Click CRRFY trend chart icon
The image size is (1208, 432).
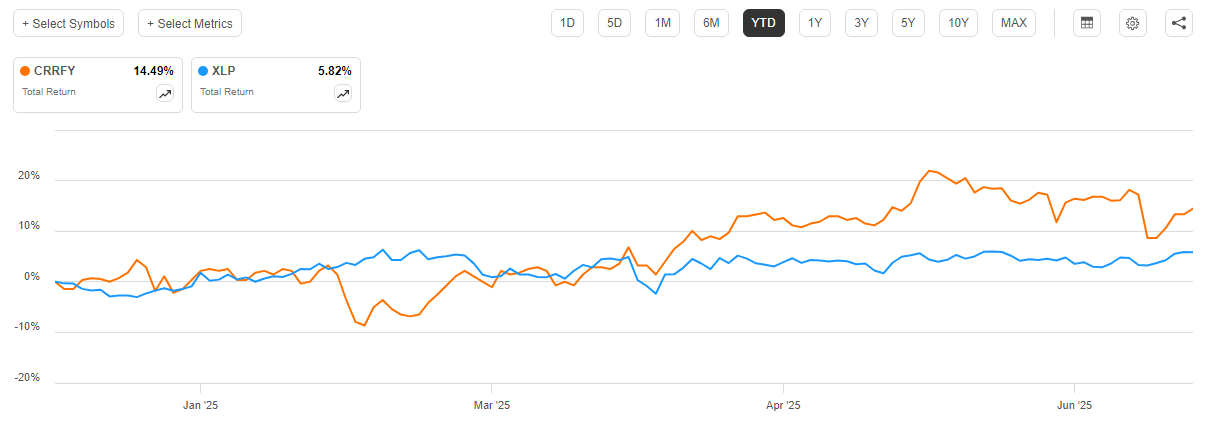click(x=164, y=93)
